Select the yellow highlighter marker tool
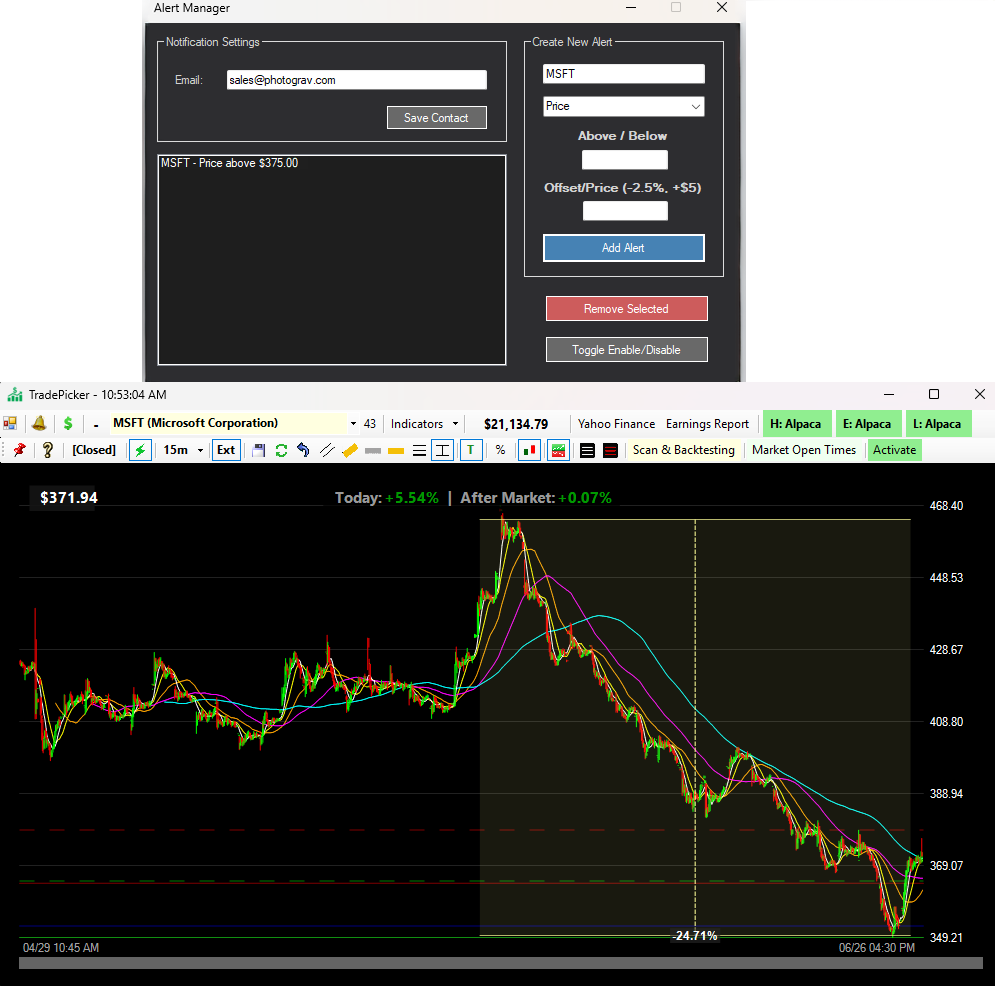 point(350,450)
